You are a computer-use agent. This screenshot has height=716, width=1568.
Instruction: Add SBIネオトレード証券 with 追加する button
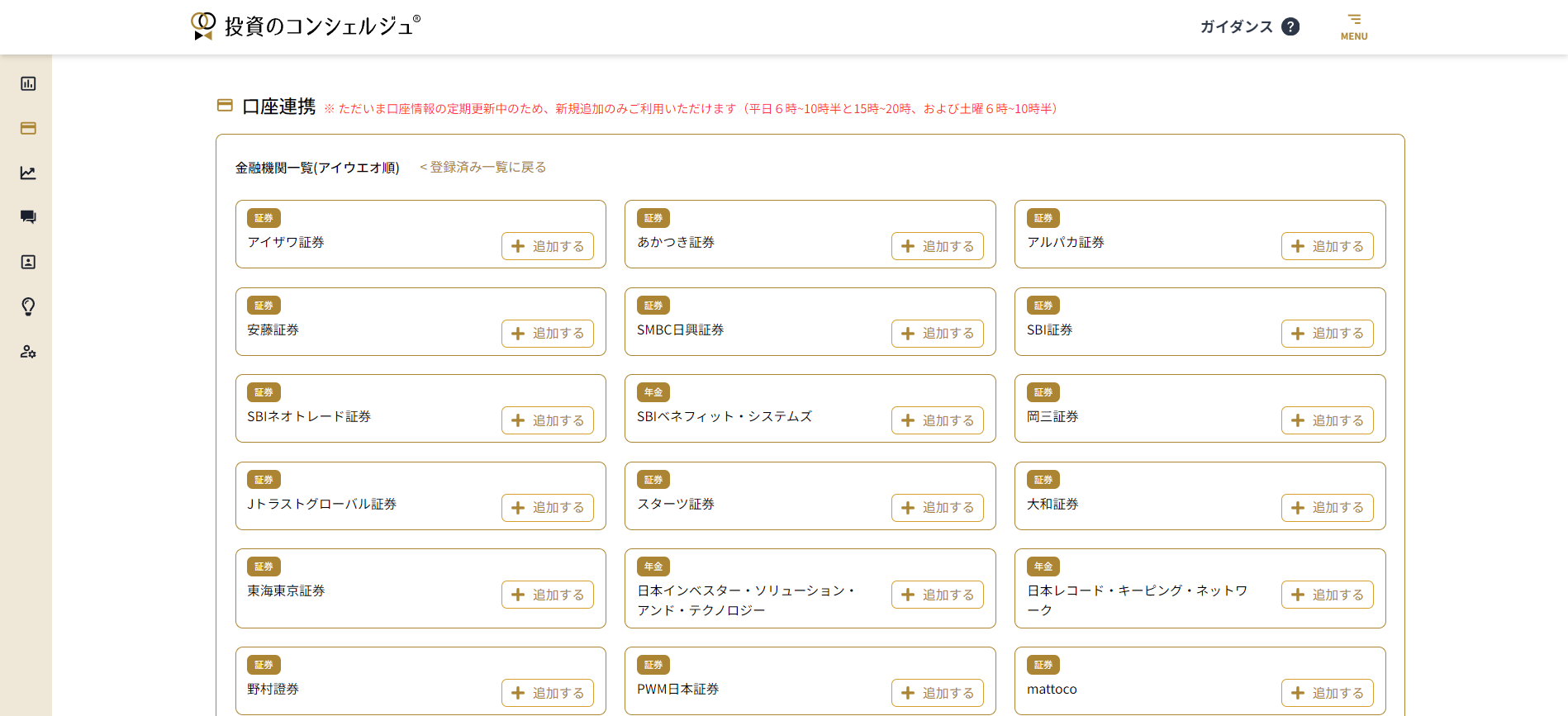[548, 420]
